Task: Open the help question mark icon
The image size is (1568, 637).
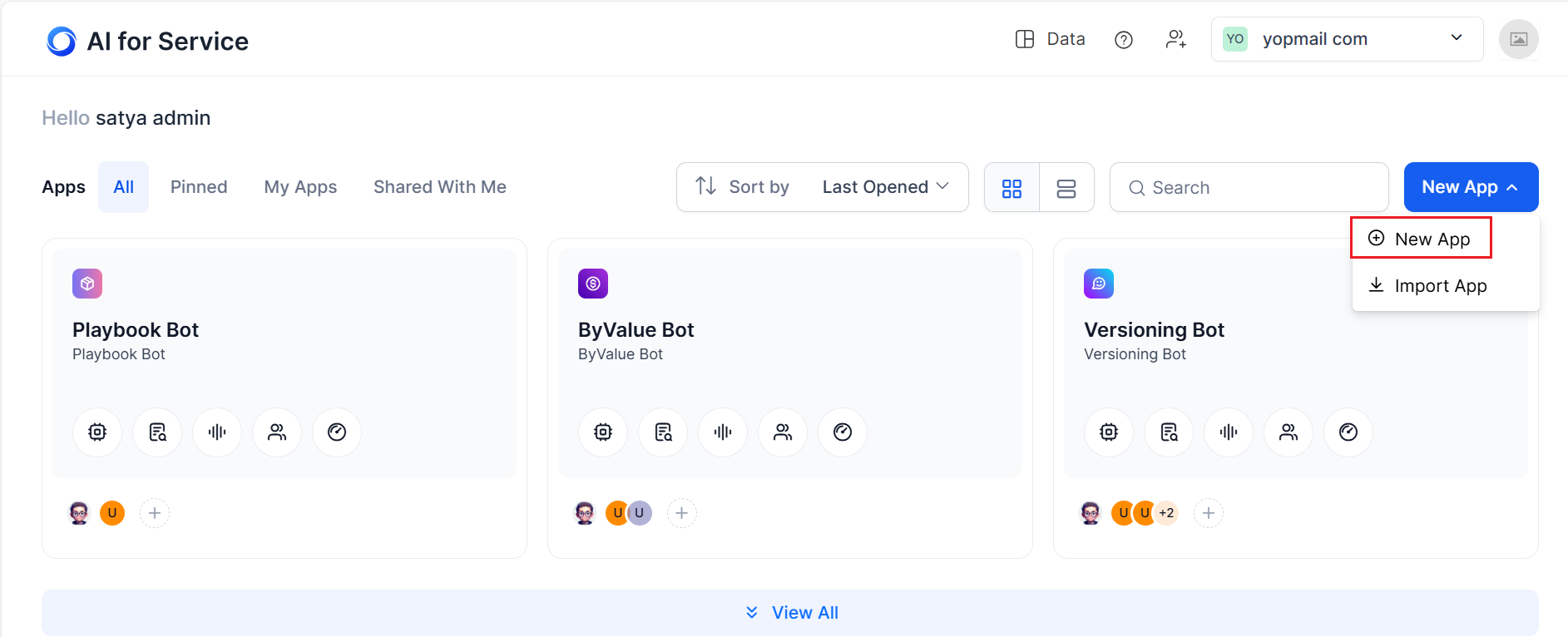Action: coord(1123,40)
